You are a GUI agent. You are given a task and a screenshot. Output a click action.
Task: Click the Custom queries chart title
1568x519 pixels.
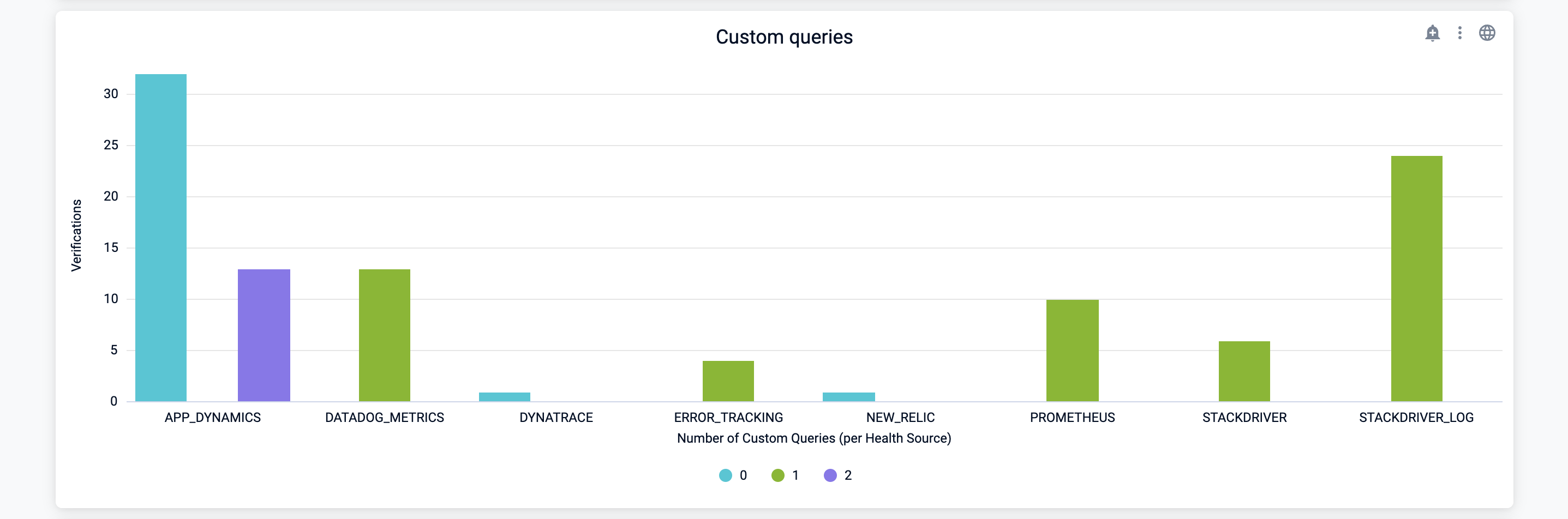tap(784, 37)
